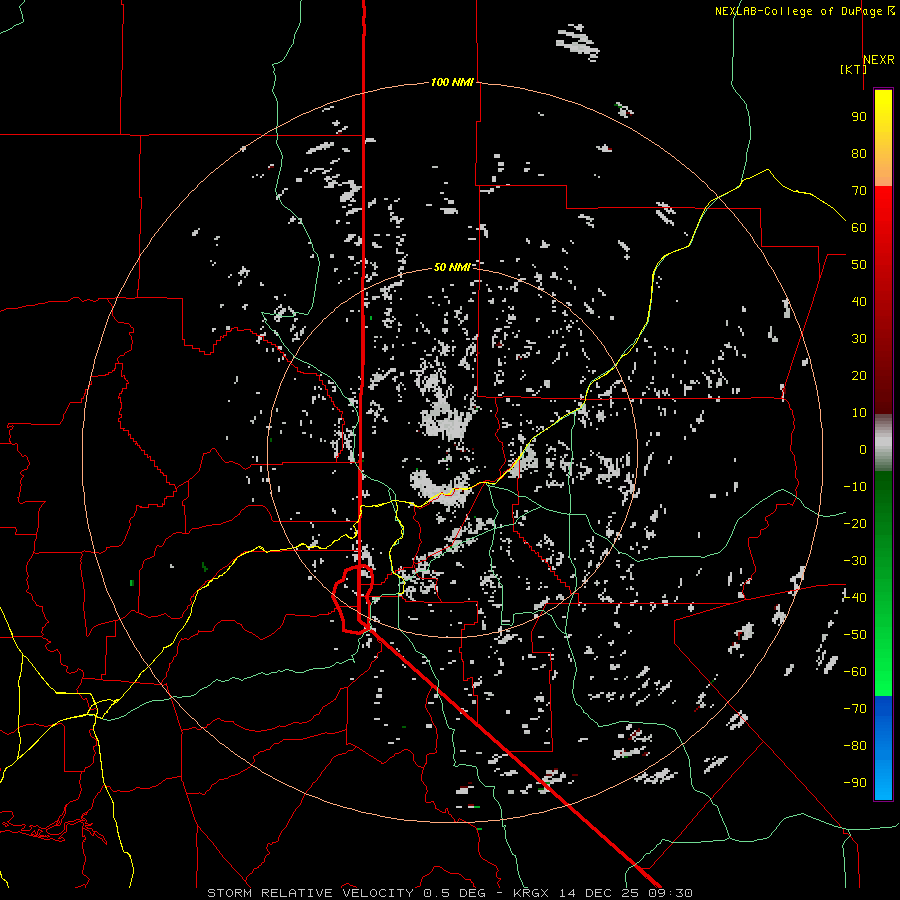This screenshot has width=900, height=900.
Task: Select the 50 label on velocity scale
Action: coord(859,265)
